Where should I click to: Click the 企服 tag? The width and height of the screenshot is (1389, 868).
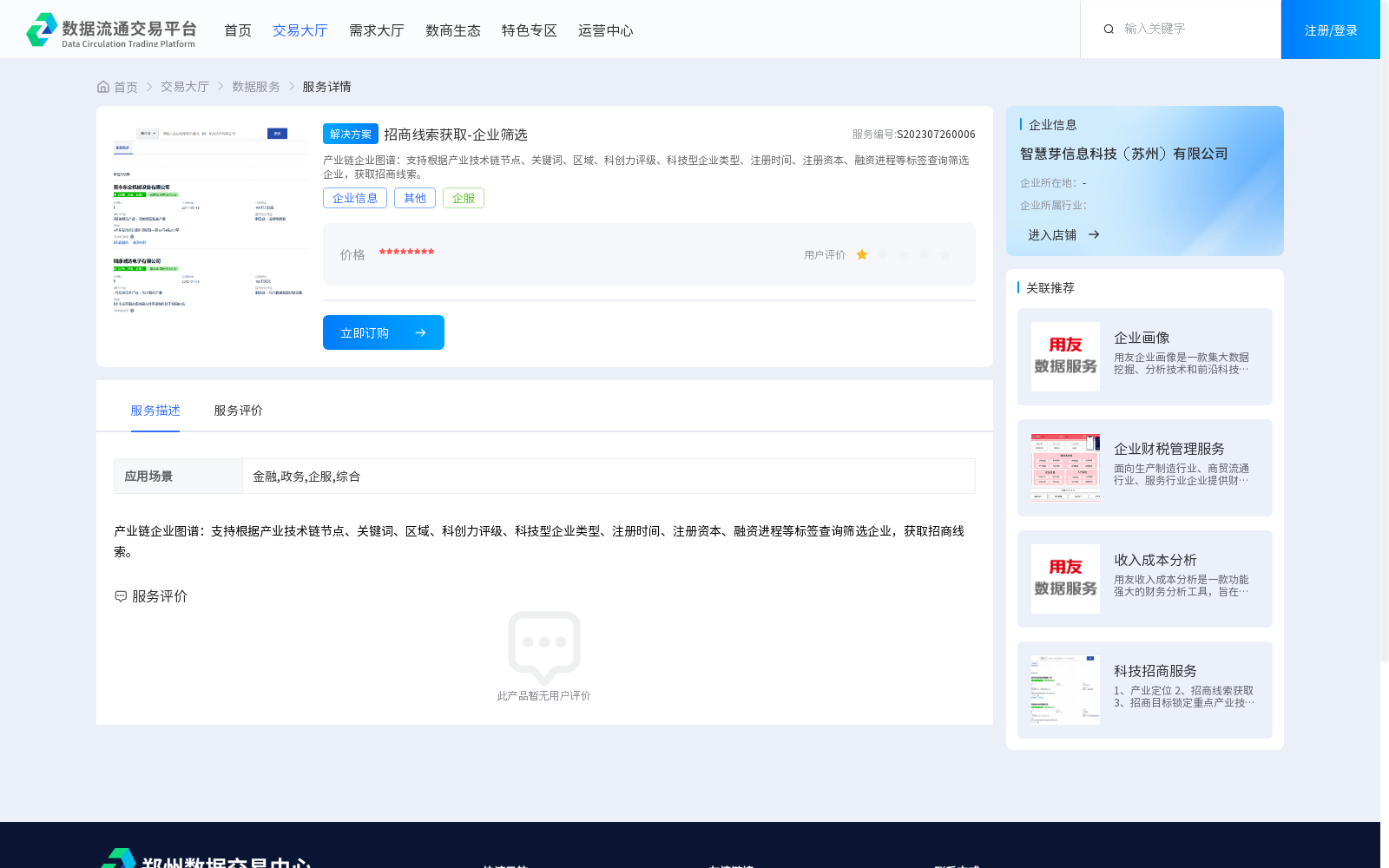[464, 198]
